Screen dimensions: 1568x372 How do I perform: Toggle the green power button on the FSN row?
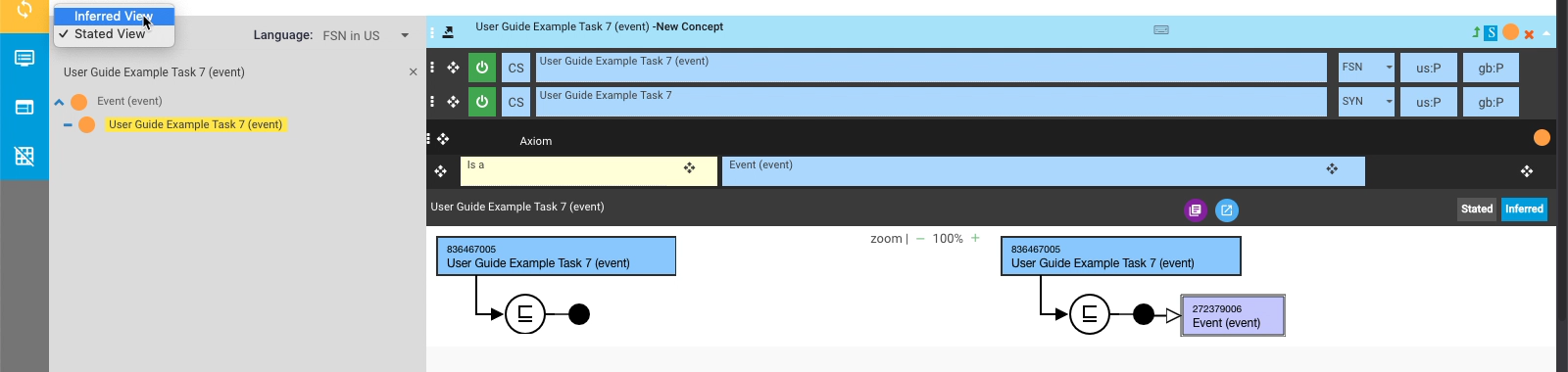coord(482,68)
